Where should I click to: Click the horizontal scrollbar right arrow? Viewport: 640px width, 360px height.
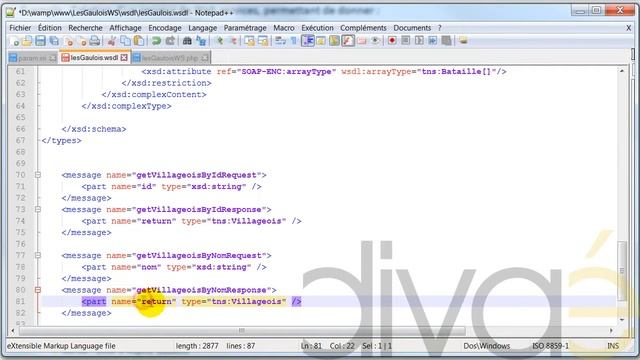coord(611,330)
